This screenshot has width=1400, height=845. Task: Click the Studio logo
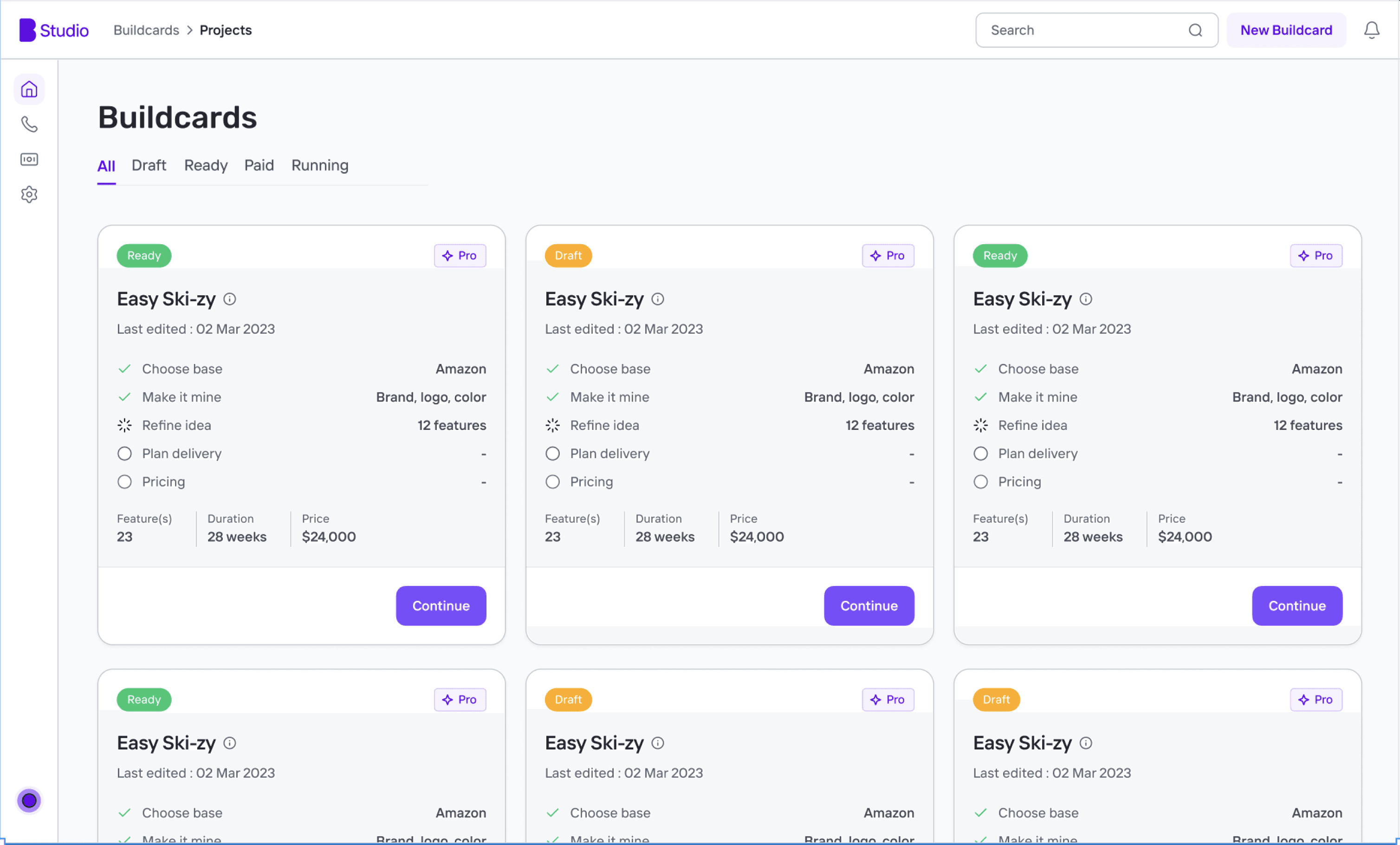tap(54, 30)
